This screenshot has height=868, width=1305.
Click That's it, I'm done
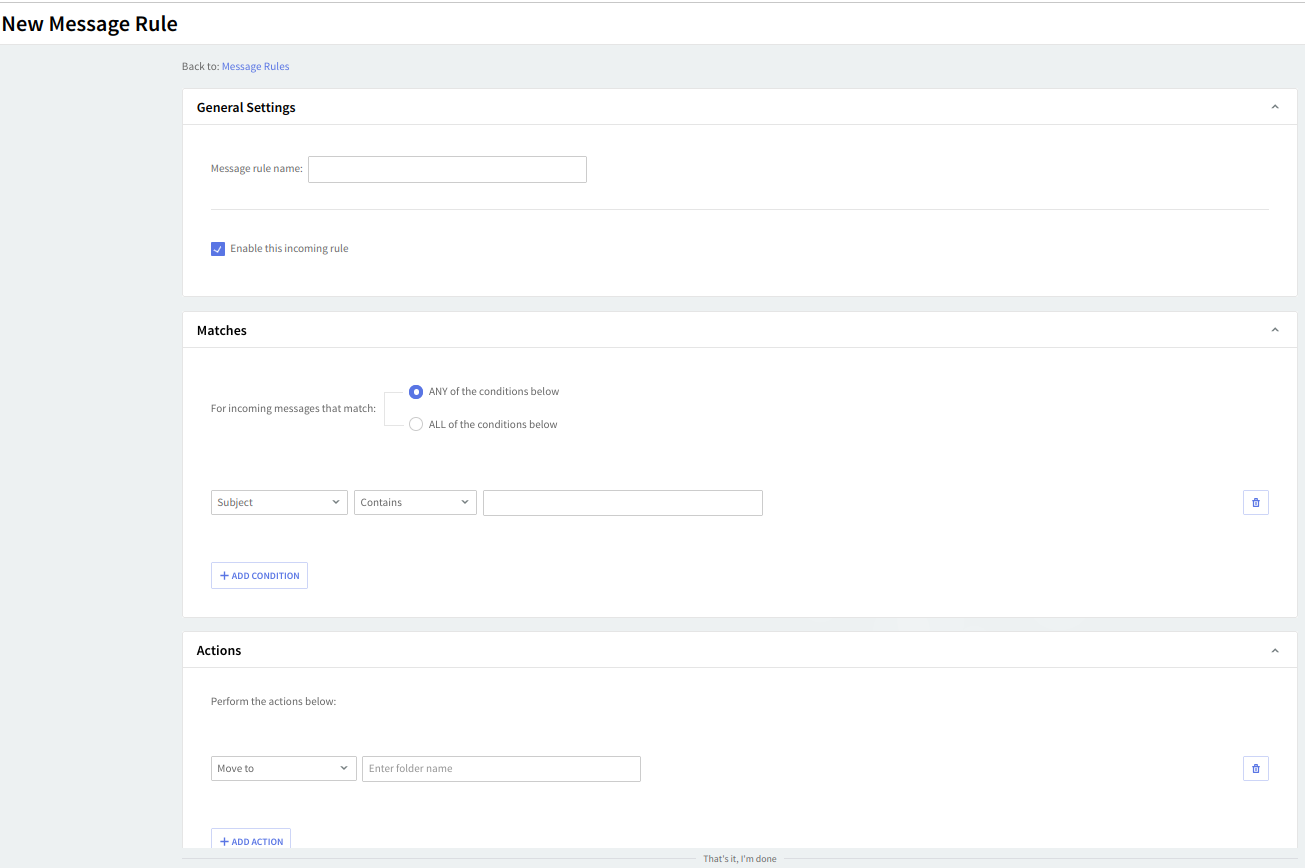coord(739,859)
